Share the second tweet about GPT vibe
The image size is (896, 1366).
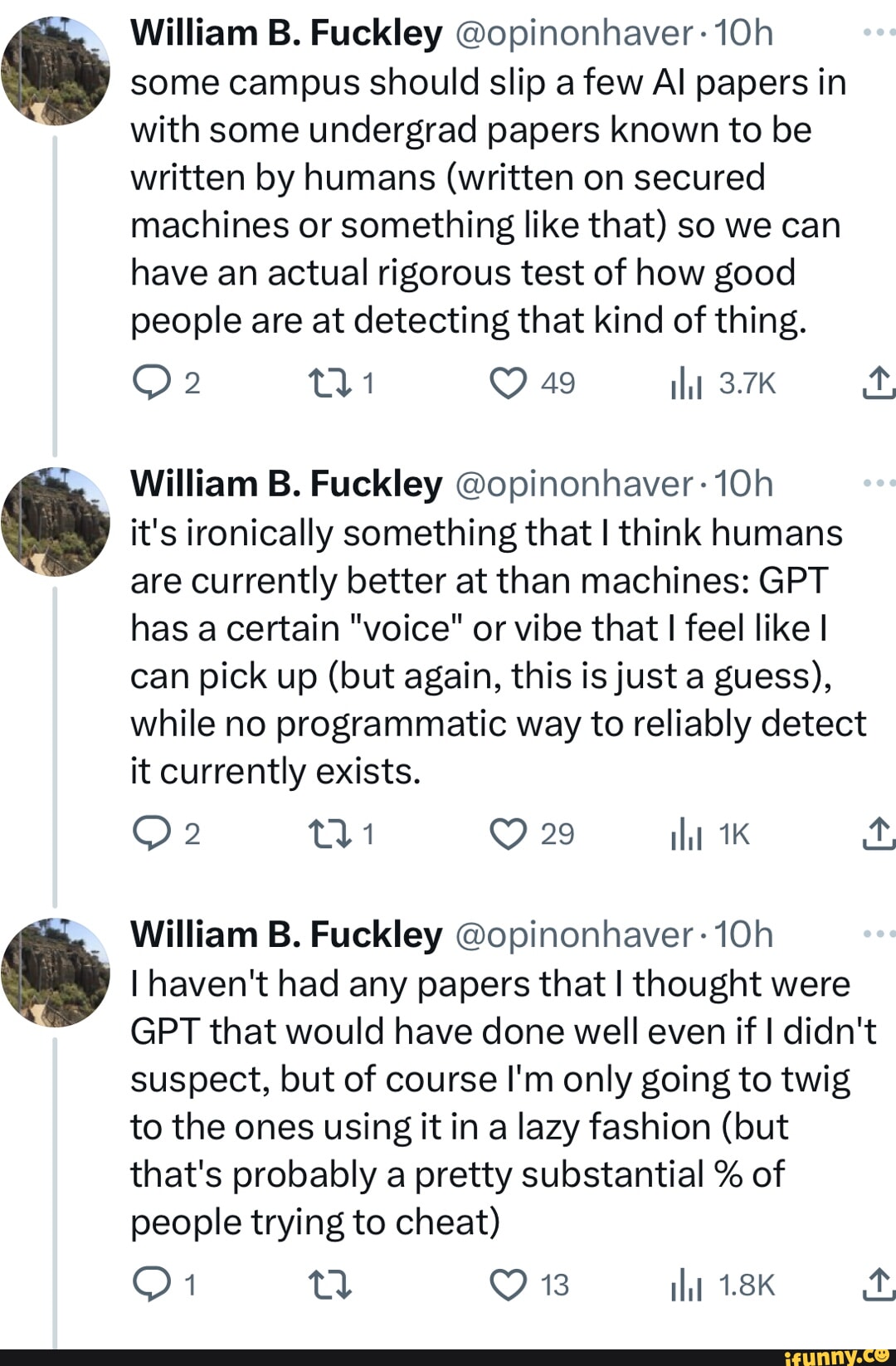(x=878, y=833)
